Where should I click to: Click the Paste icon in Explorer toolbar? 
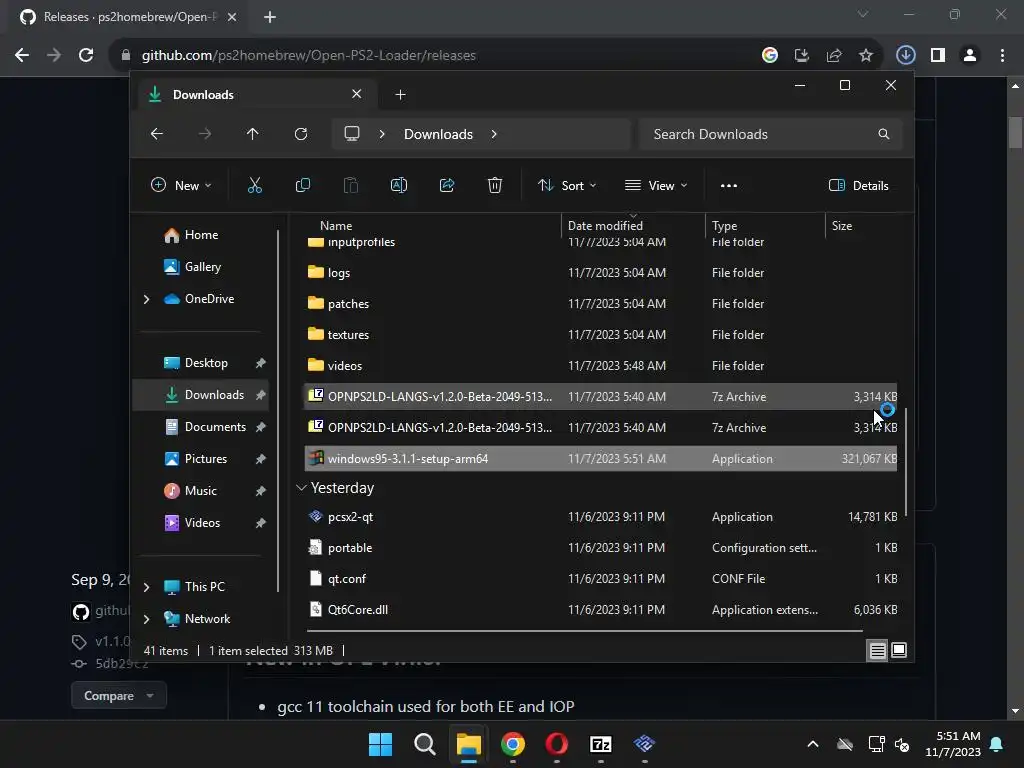tap(351, 185)
